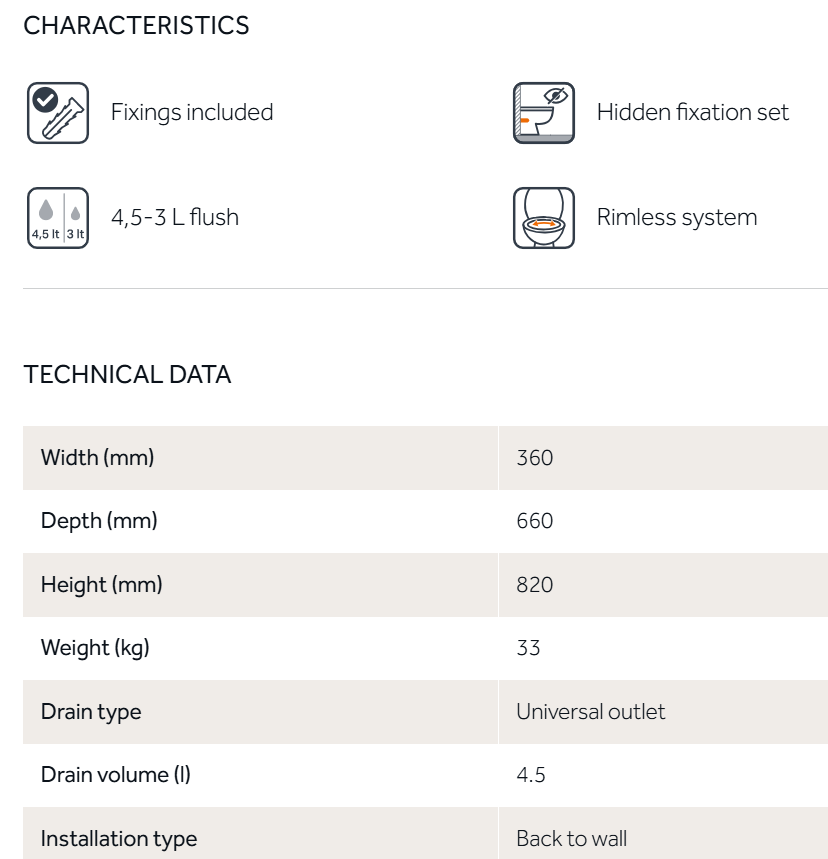
Task: Select the Height (mm) row label
Action: [101, 585]
